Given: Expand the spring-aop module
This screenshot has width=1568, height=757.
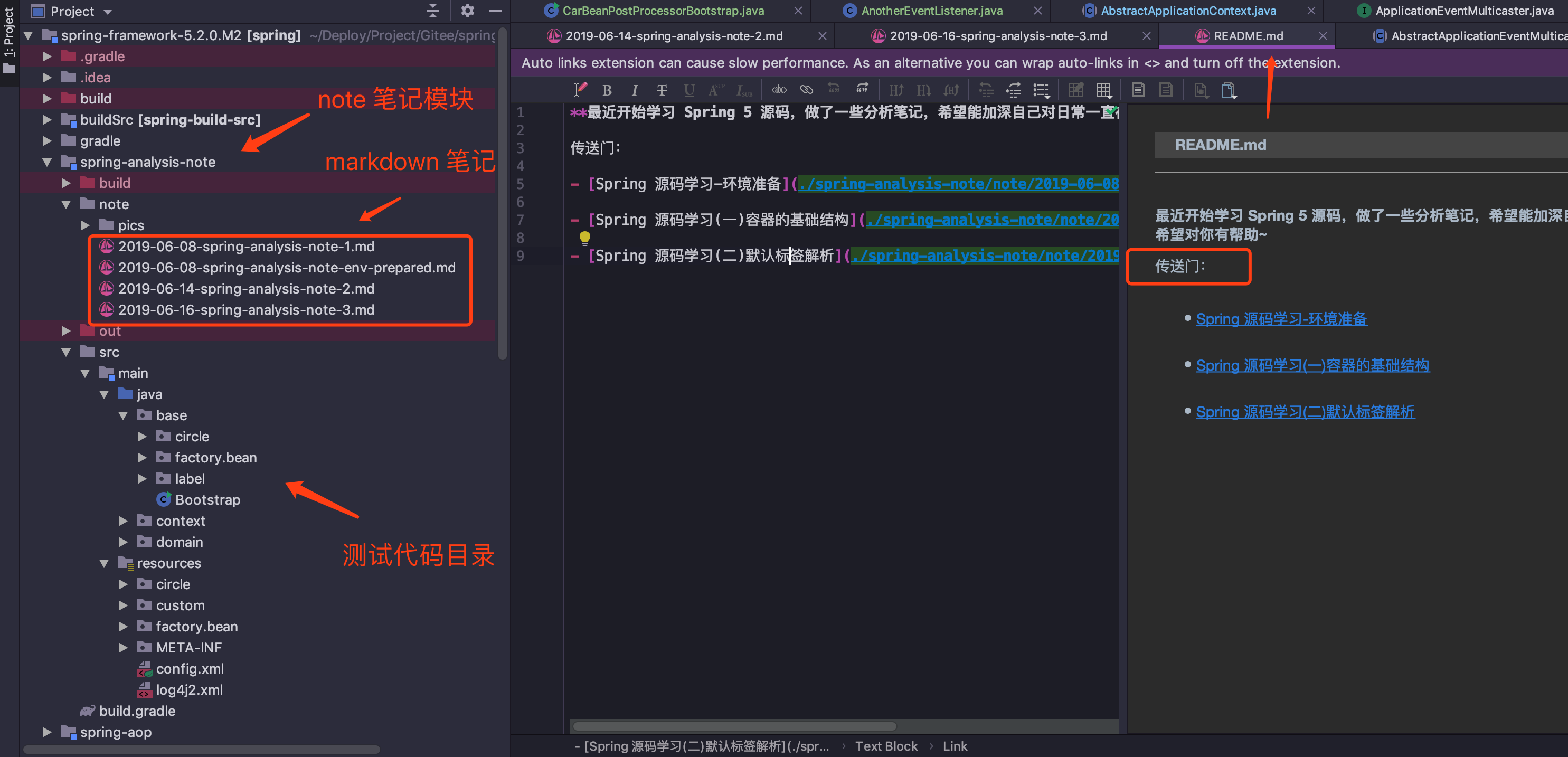Looking at the screenshot, I should pyautogui.click(x=47, y=732).
